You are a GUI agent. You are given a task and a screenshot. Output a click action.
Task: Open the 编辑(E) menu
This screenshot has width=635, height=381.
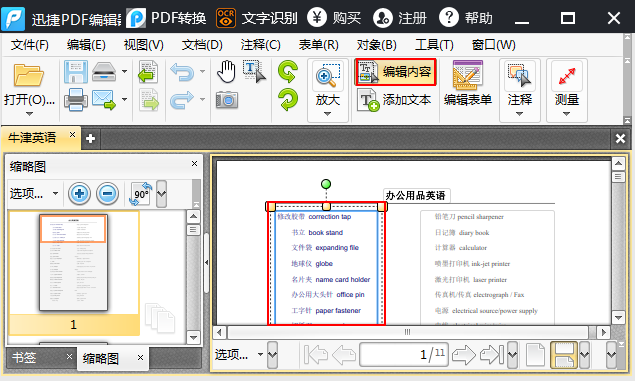(86, 45)
